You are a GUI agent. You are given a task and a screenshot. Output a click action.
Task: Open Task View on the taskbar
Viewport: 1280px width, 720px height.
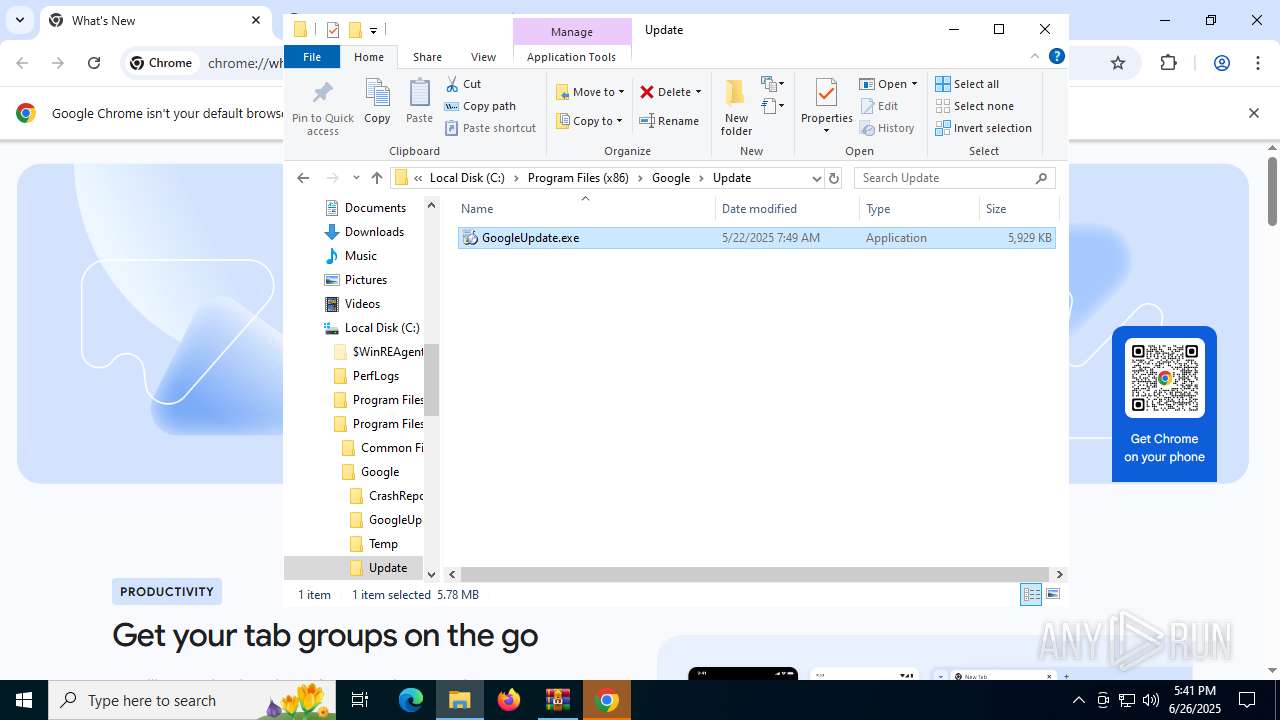[360, 700]
